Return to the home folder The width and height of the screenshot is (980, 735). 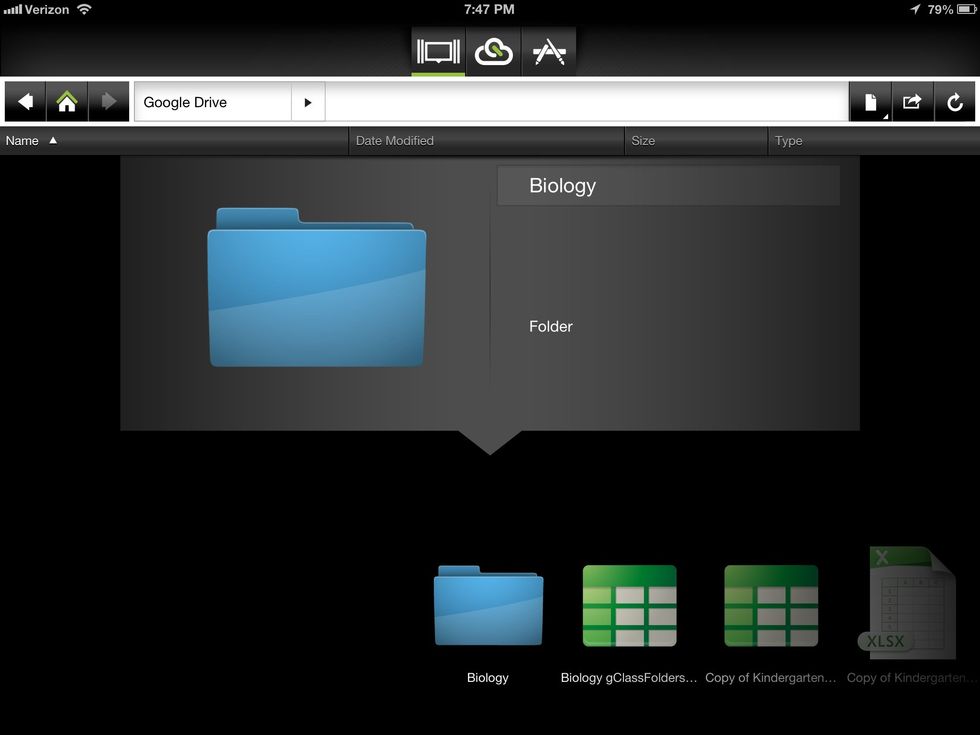66,101
